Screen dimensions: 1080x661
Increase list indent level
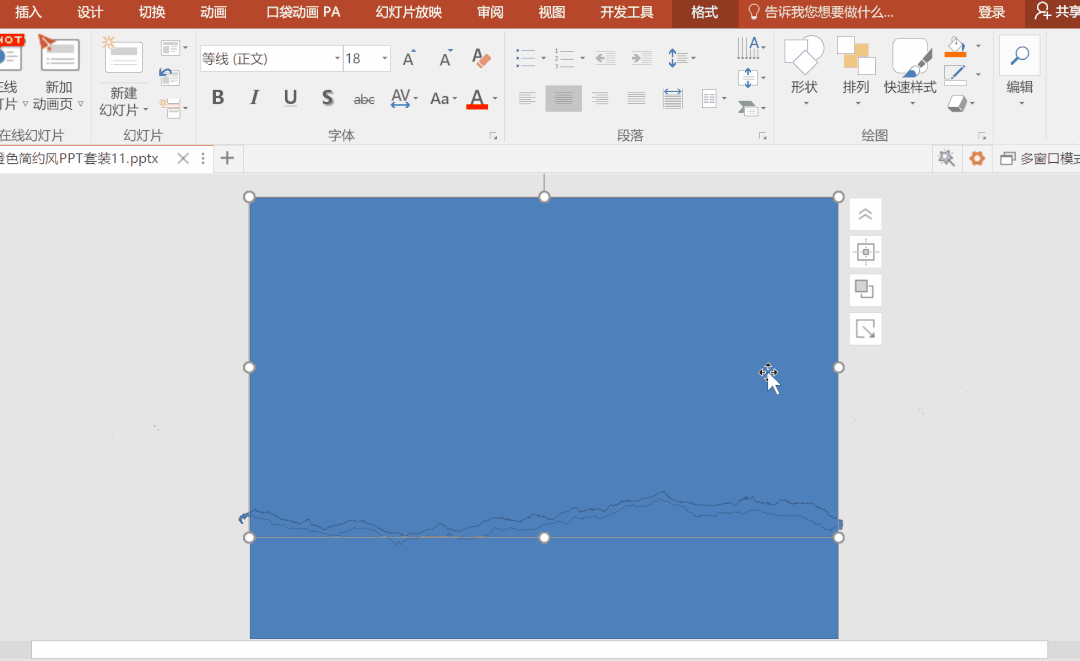pyautogui.click(x=641, y=59)
